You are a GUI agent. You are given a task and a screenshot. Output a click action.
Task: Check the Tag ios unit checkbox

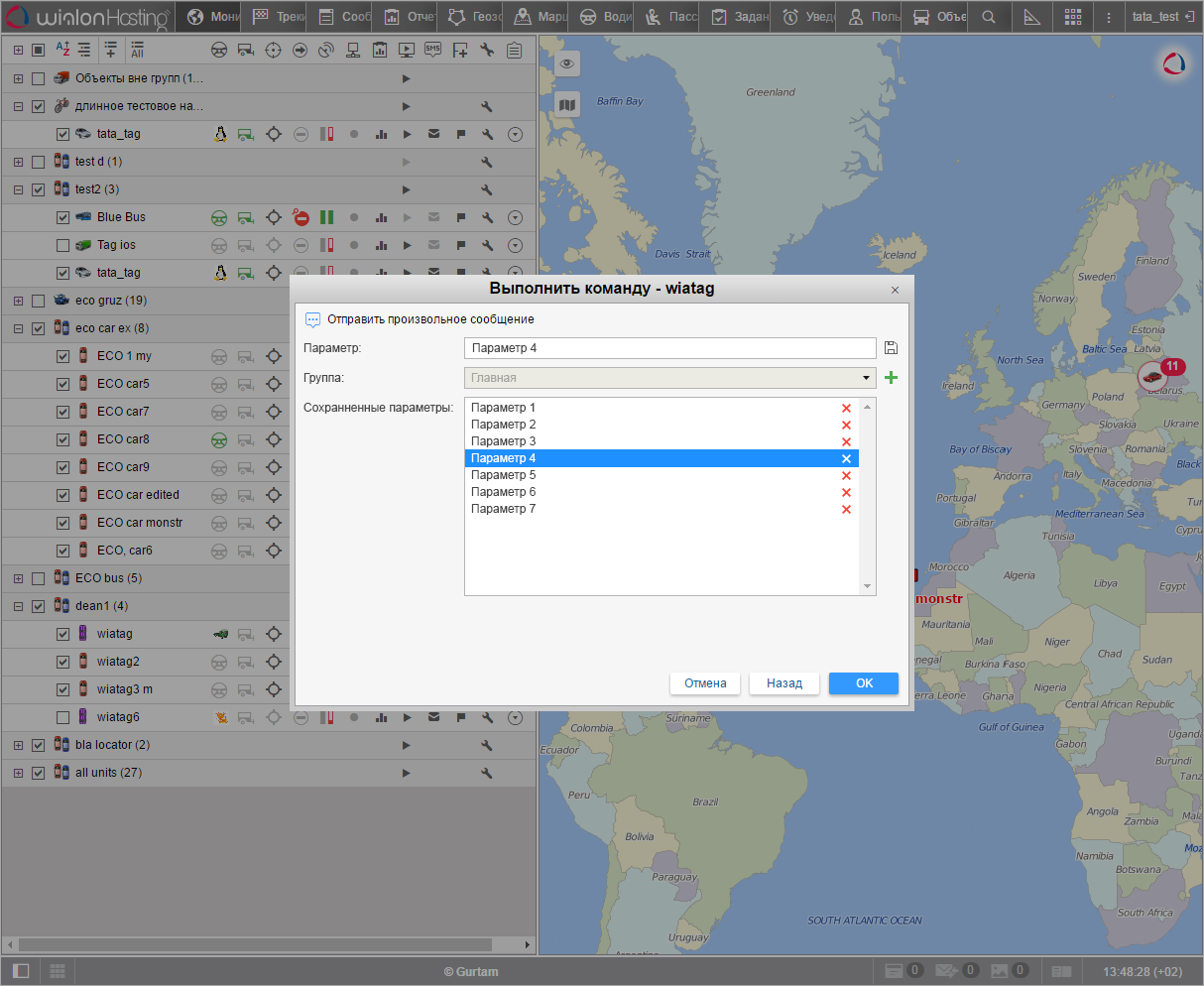coord(63,245)
